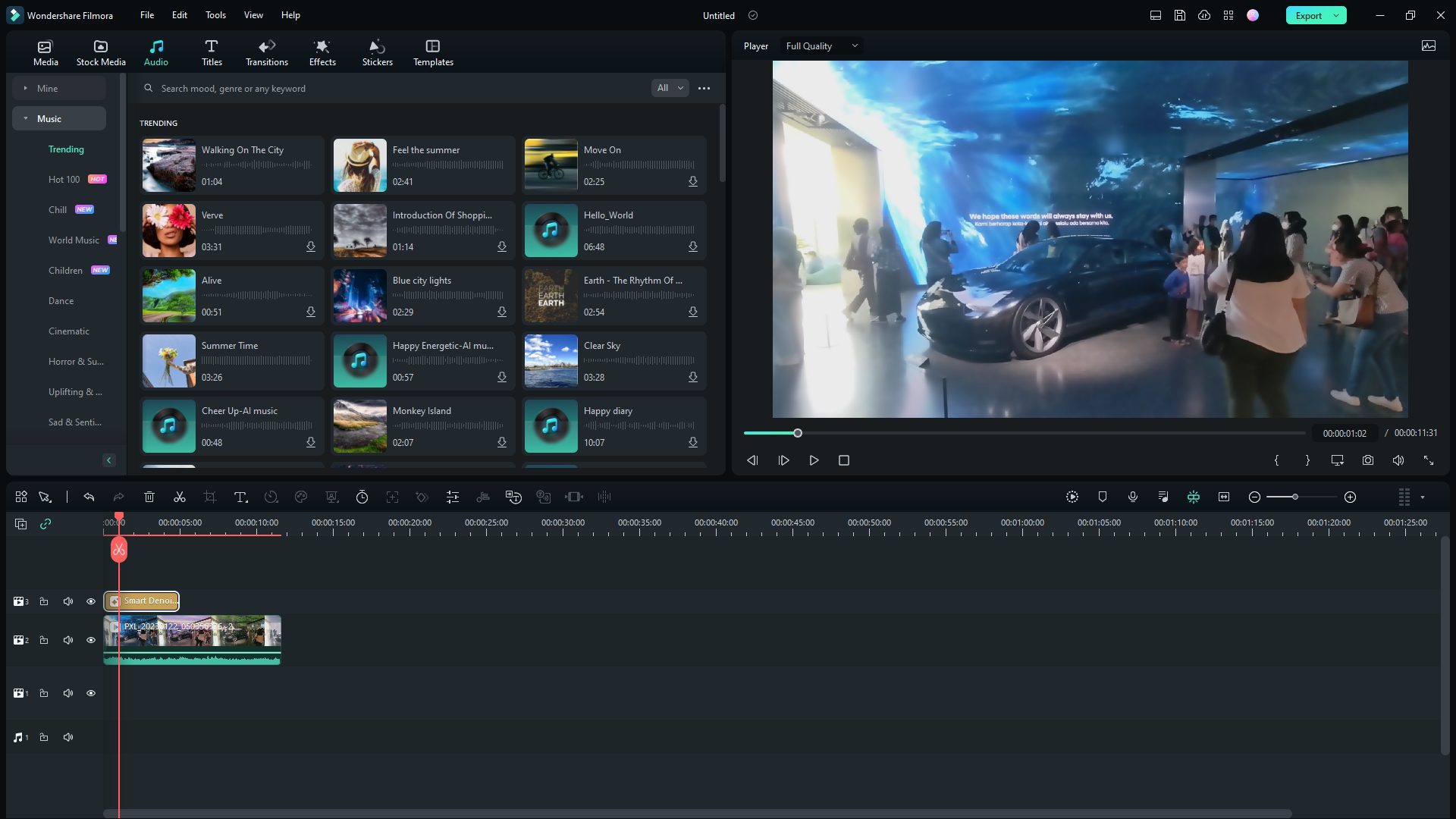Click the Export button to render project
This screenshot has width=1456, height=819.
coord(1309,15)
